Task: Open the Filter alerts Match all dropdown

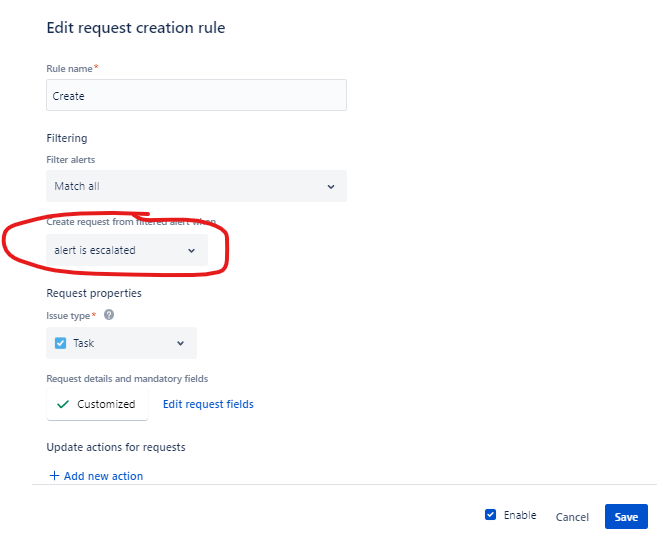Action: pyautogui.click(x=197, y=186)
